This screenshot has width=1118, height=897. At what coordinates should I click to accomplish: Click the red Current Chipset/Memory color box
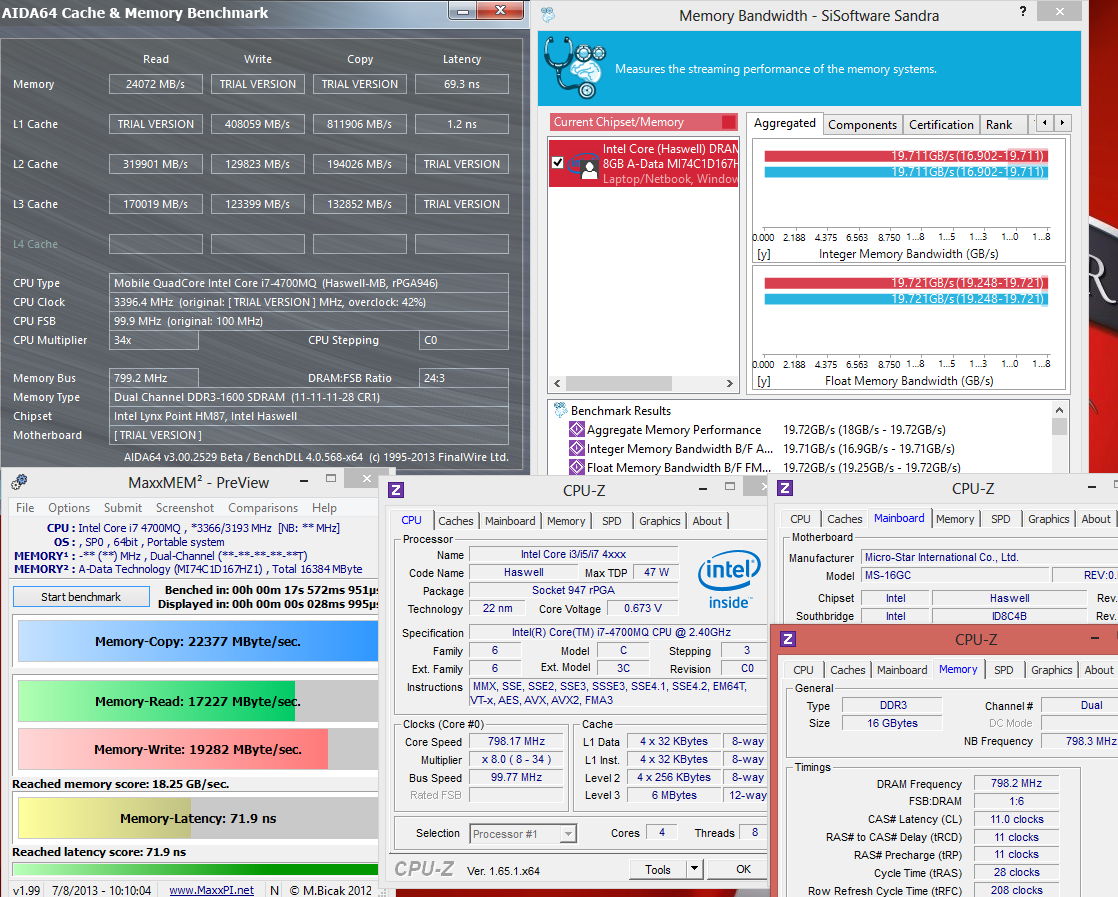[729, 122]
